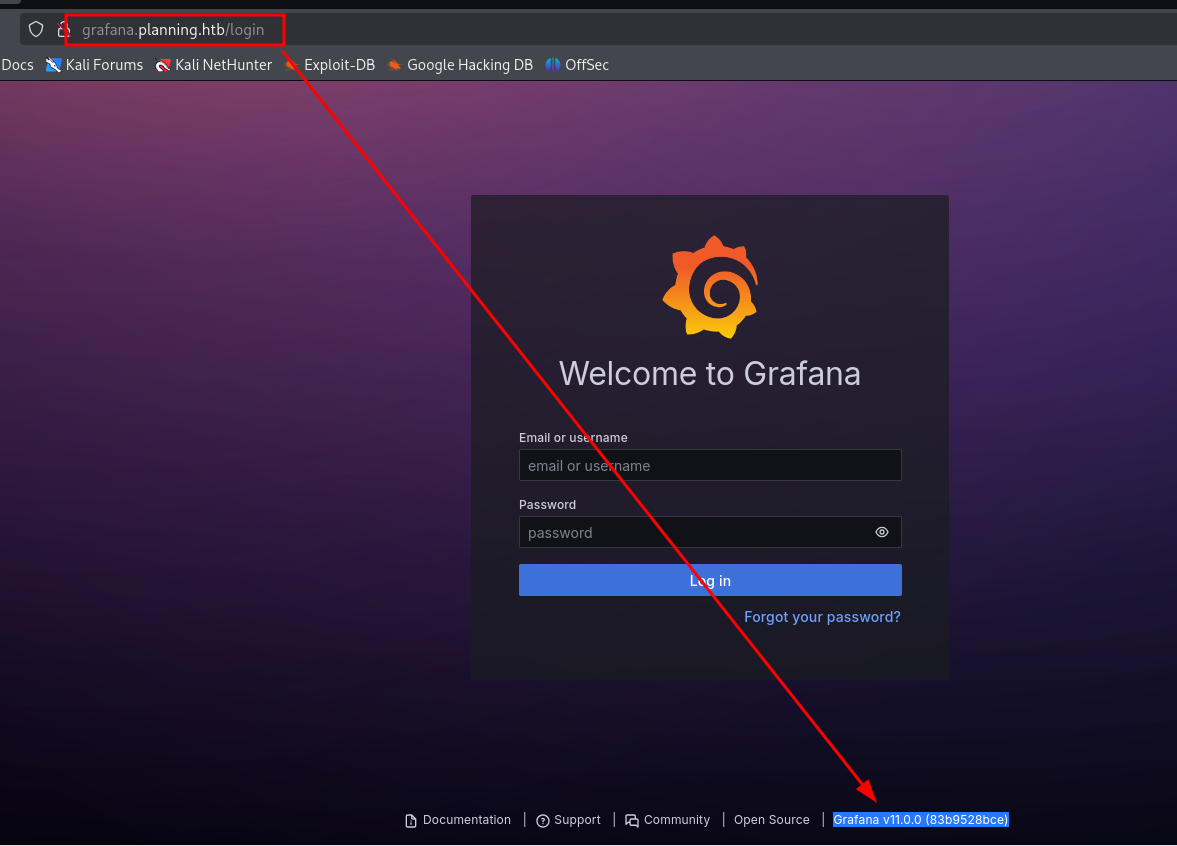This screenshot has width=1177, height=846.
Task: Open Forgot your password link
Action: point(822,617)
